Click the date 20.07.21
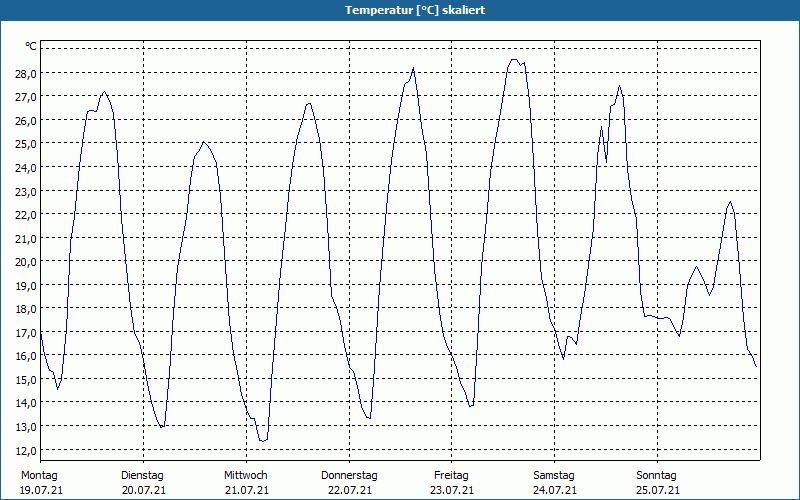Screen dimensions: 800x500 tap(144, 490)
